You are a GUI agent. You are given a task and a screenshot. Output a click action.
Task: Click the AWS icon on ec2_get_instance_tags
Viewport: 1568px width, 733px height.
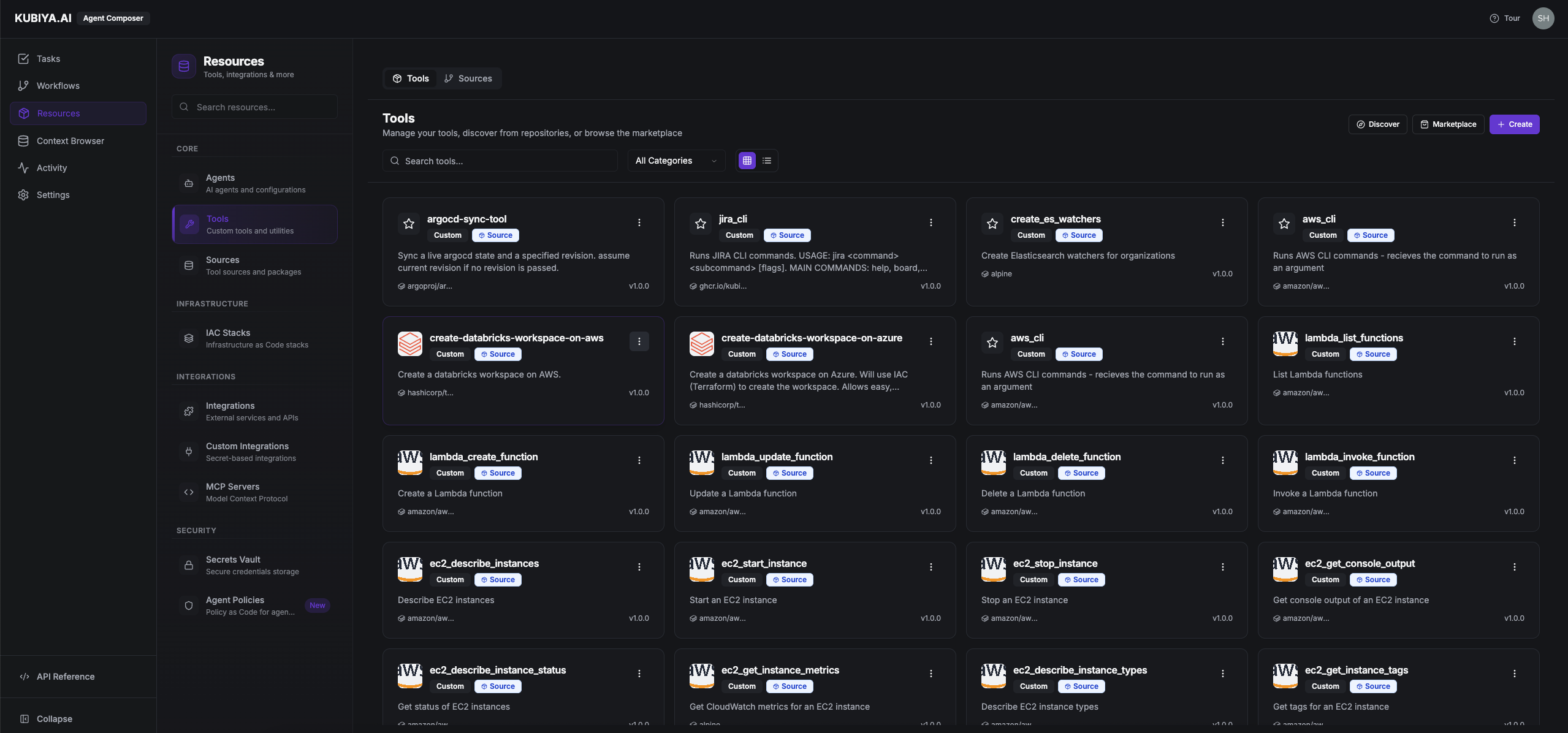pyautogui.click(x=1285, y=676)
